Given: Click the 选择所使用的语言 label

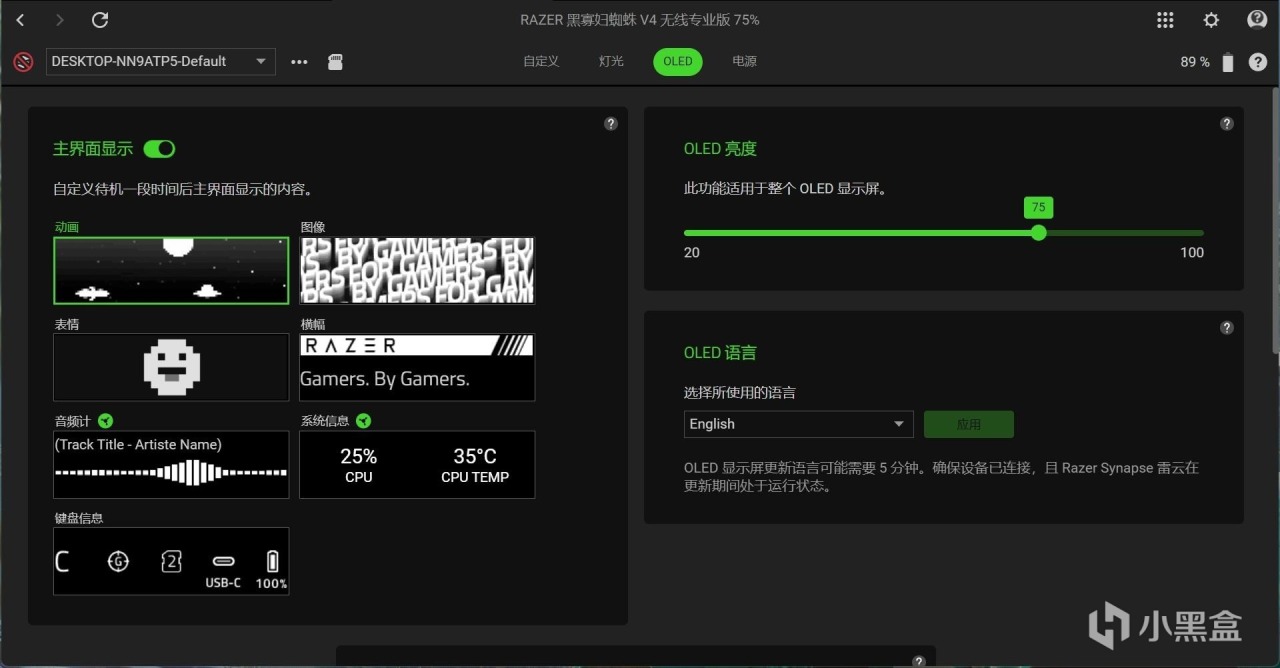Looking at the screenshot, I should (x=740, y=393).
